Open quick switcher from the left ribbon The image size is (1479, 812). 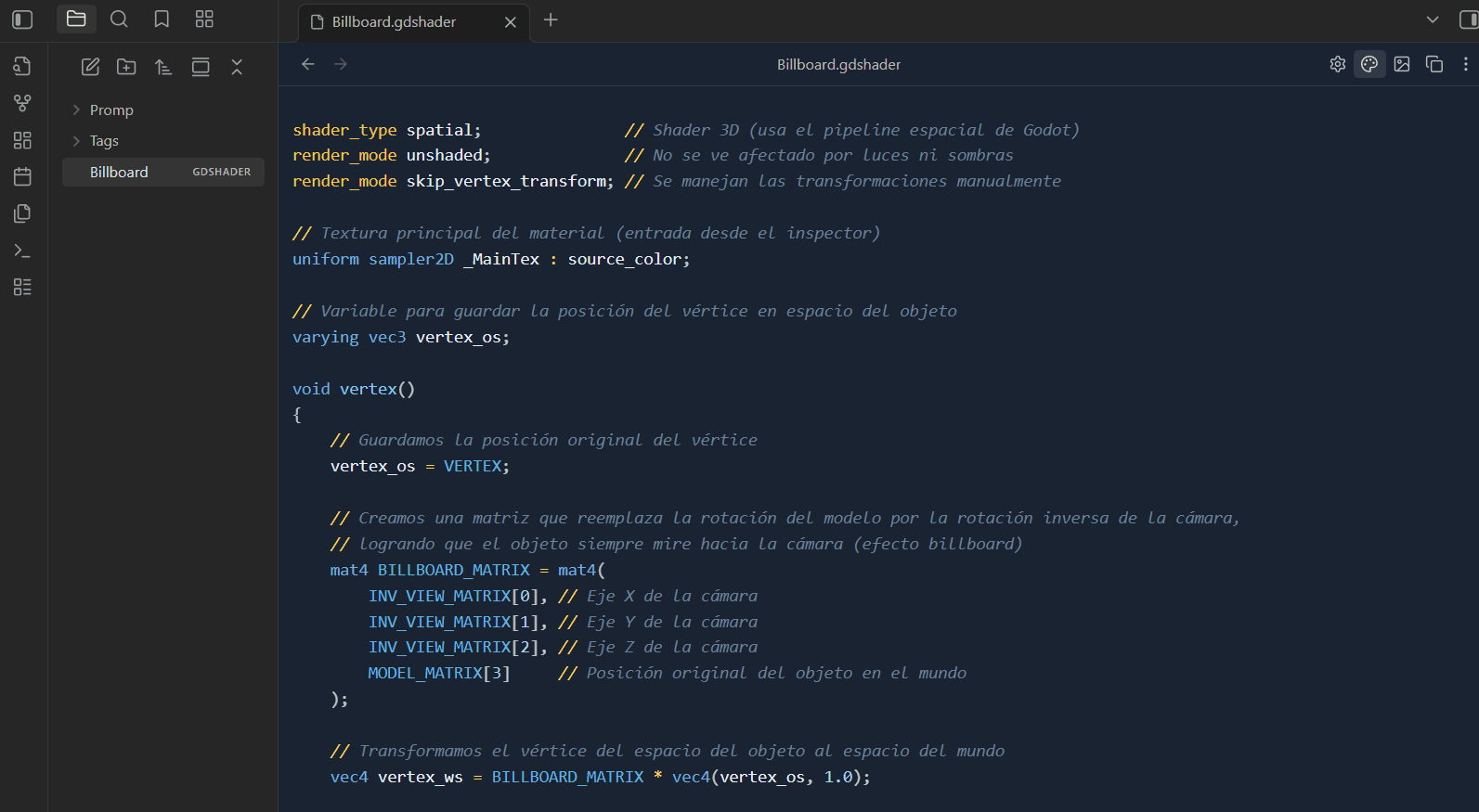[22, 66]
